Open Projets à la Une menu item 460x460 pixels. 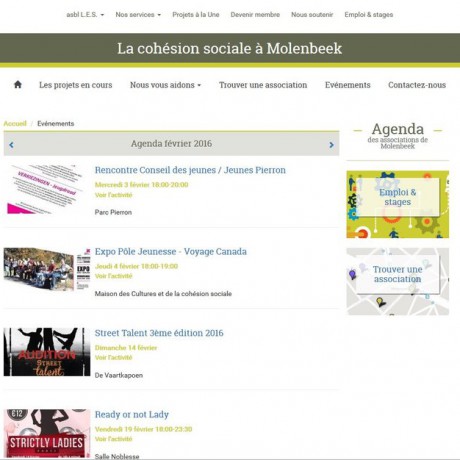196,15
